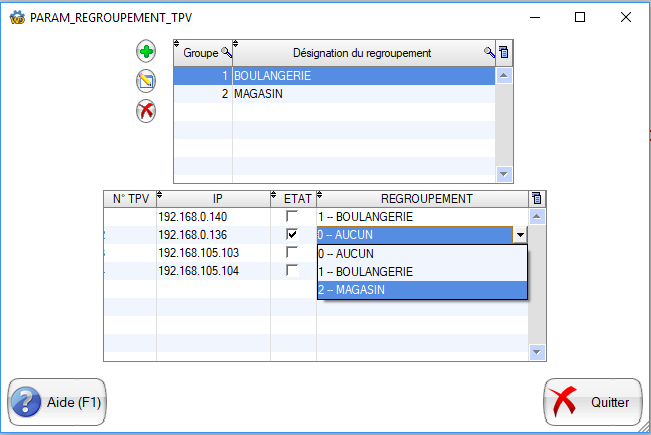The width and height of the screenshot is (651, 435).
Task: Open the TPV table options menu icon
Action: (537, 198)
